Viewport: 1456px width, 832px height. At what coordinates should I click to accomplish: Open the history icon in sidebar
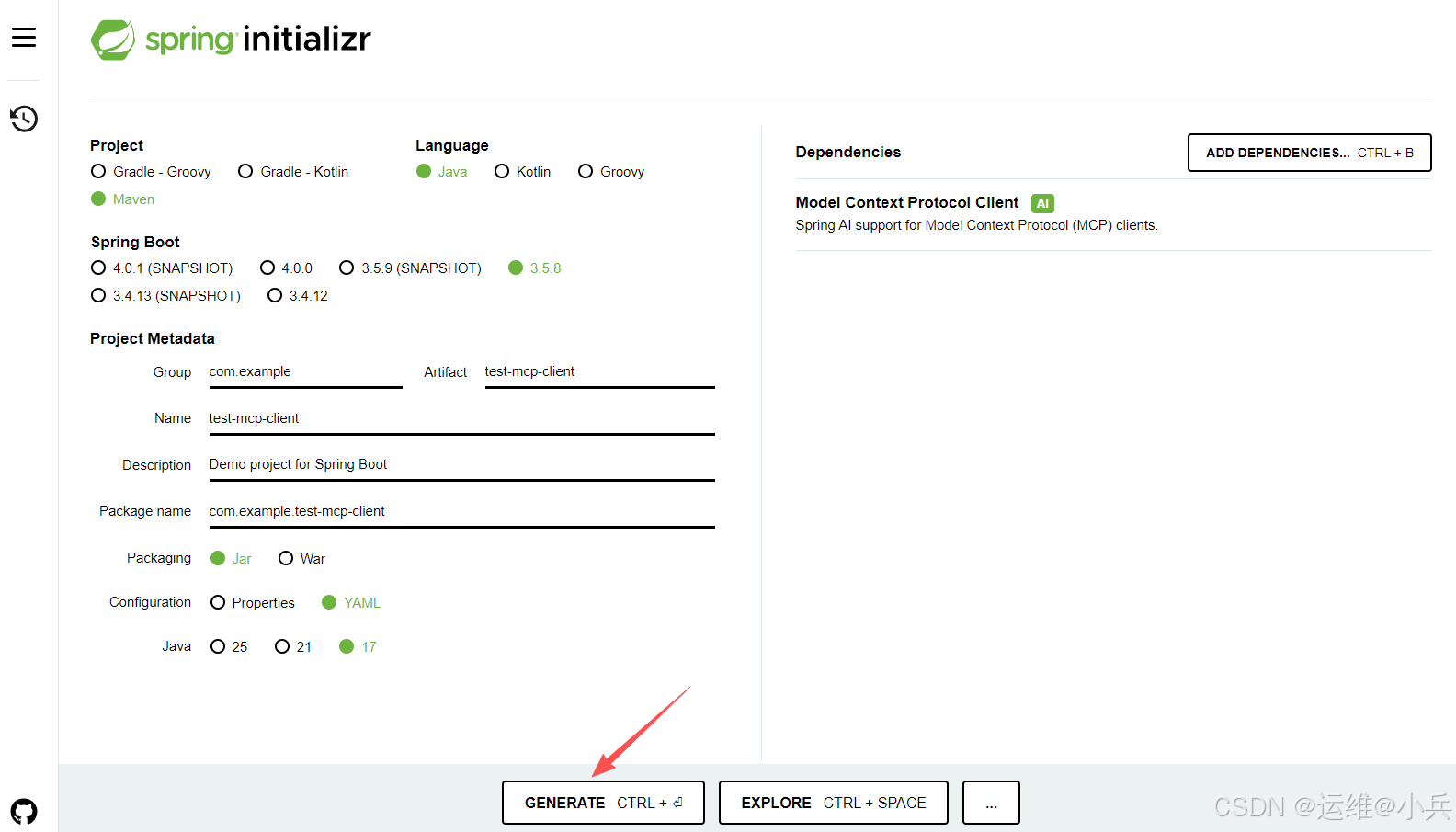click(x=24, y=119)
